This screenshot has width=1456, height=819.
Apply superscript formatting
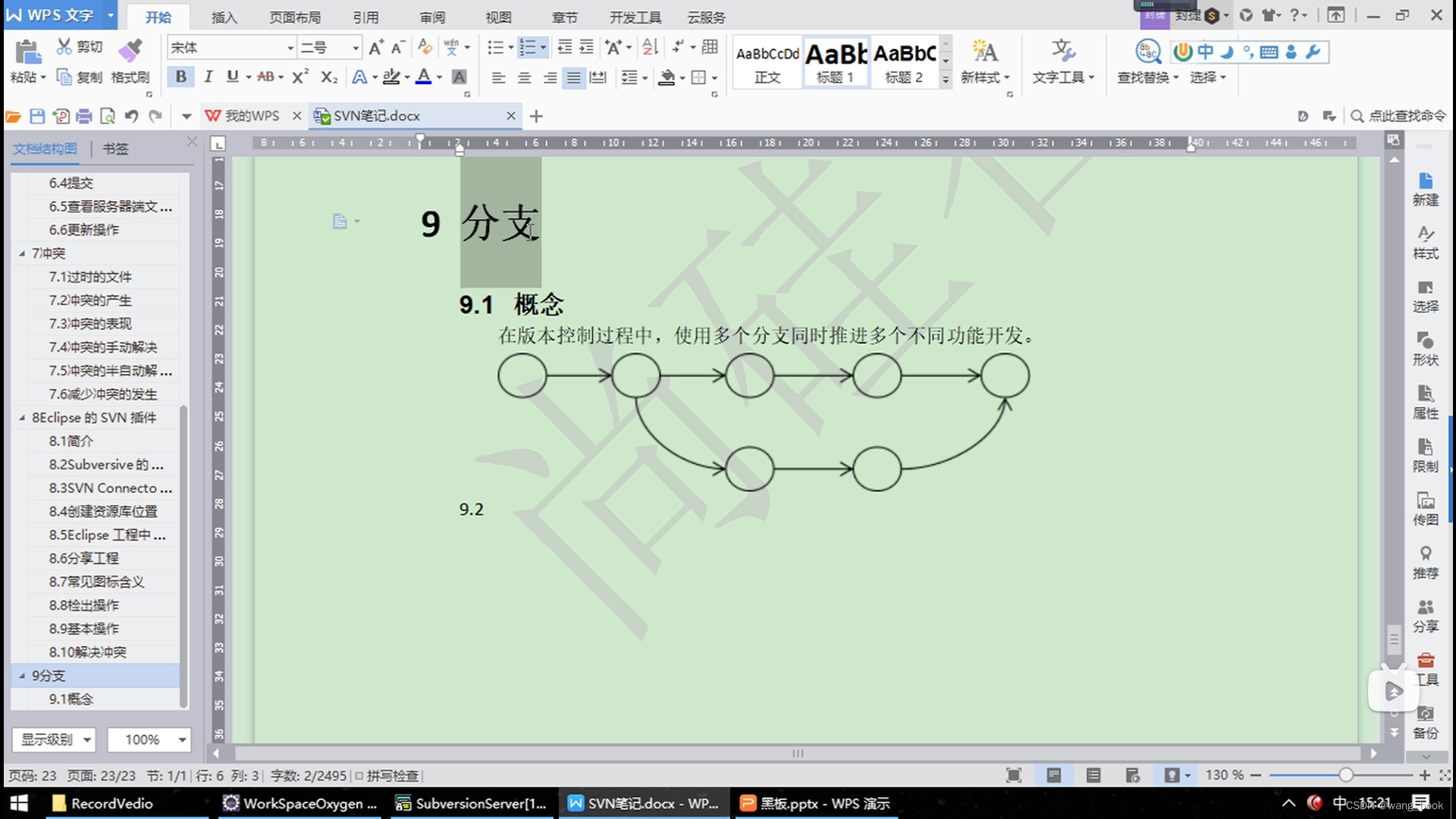point(300,77)
